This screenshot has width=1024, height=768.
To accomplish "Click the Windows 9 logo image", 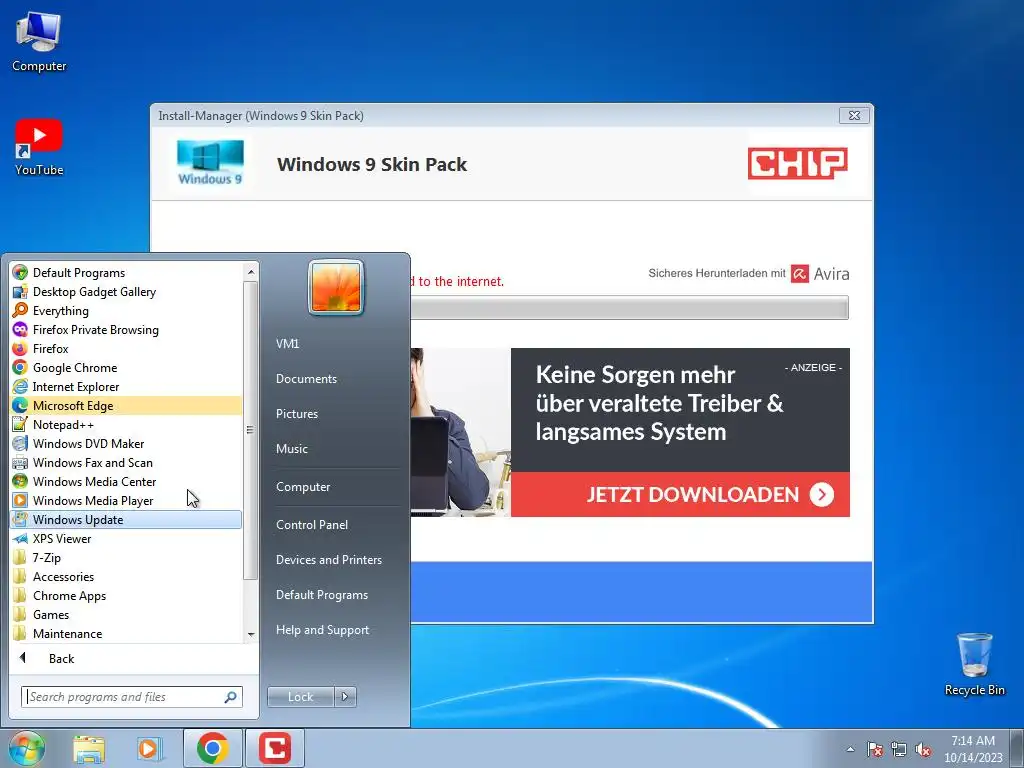I will tap(210, 163).
